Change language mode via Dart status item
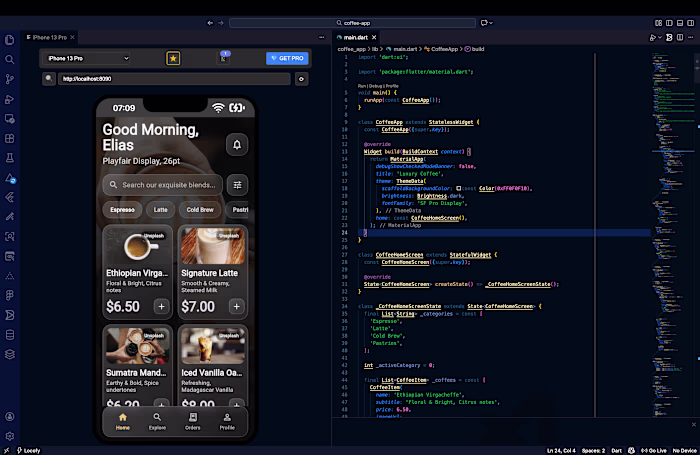 pyautogui.click(x=617, y=451)
